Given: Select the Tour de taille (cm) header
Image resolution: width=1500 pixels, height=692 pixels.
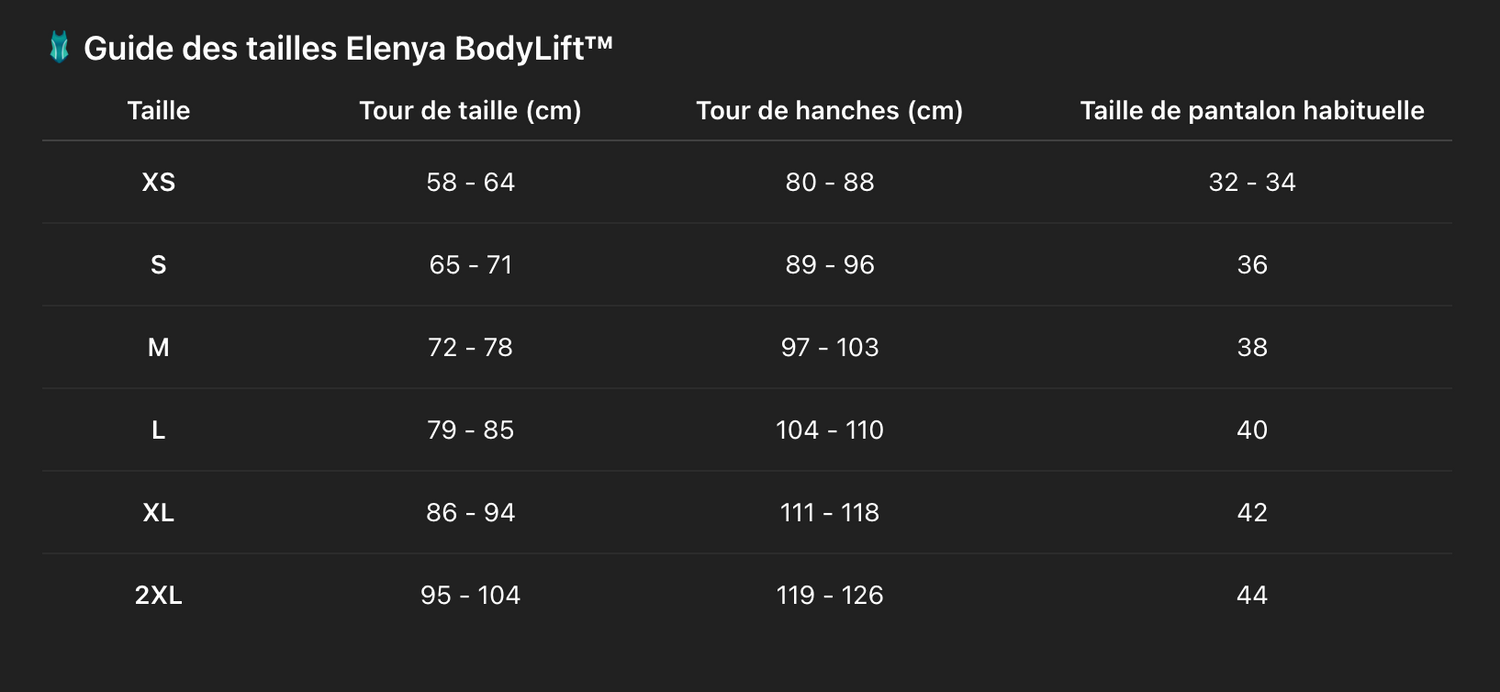Looking at the screenshot, I should click(x=470, y=110).
